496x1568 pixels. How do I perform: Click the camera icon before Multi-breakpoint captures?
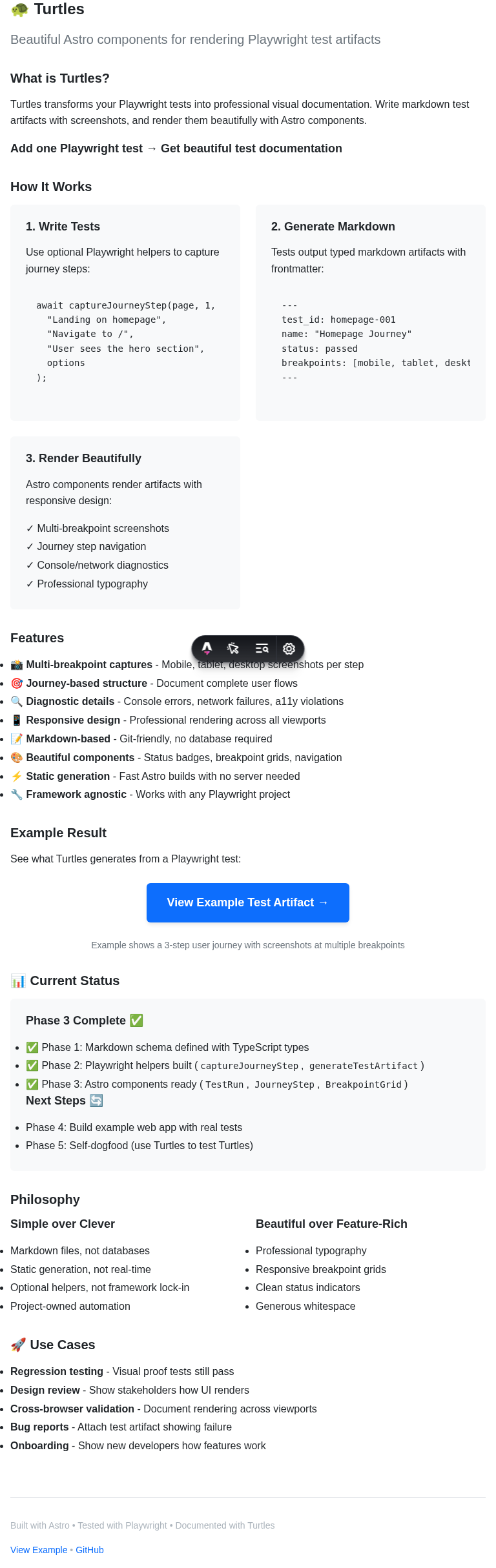pos(17,665)
